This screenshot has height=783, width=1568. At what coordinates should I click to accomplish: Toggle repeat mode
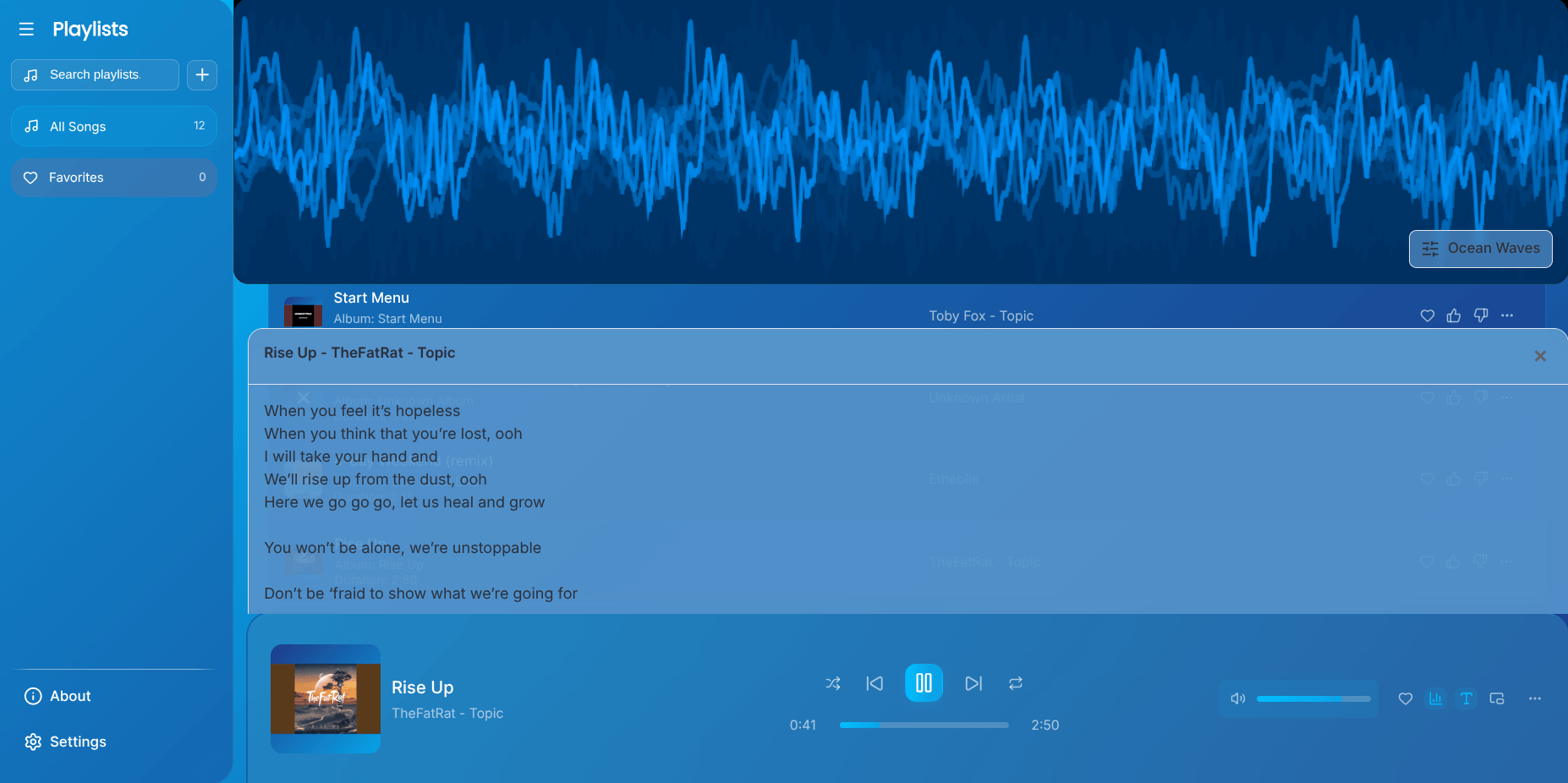click(x=1016, y=683)
